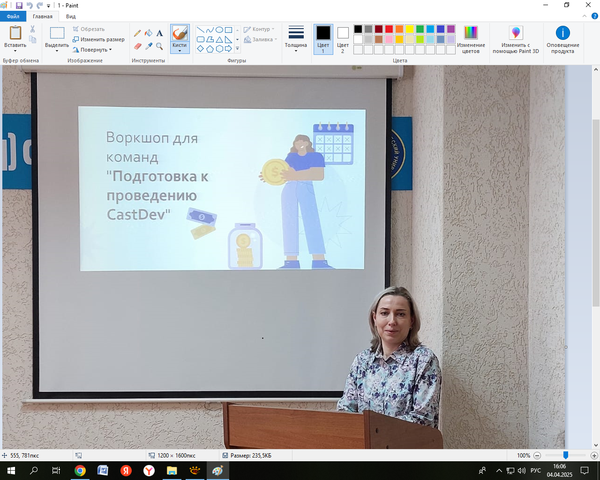Select the Magnifier tool
Screen dimensions: 600x480
(160, 46)
